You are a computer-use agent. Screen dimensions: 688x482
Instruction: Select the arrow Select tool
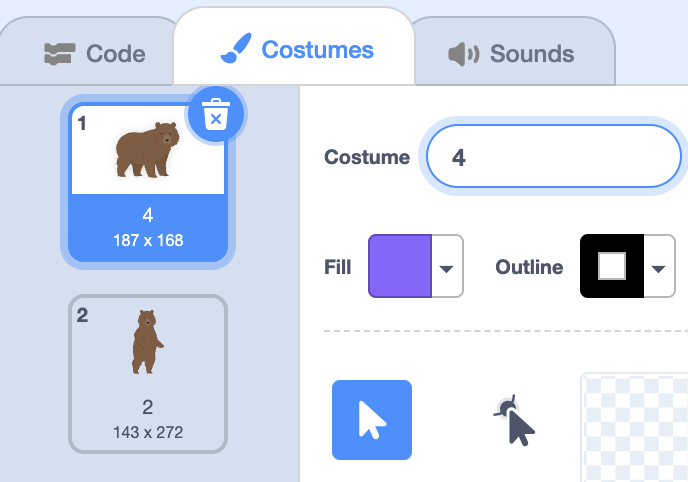(371, 420)
